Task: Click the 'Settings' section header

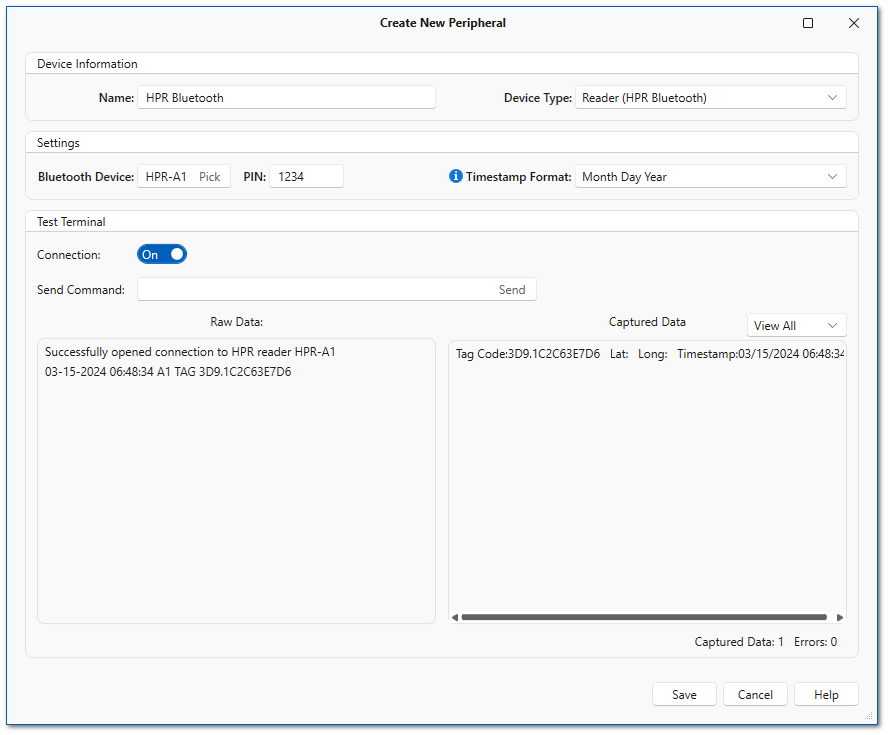Action: point(58,143)
